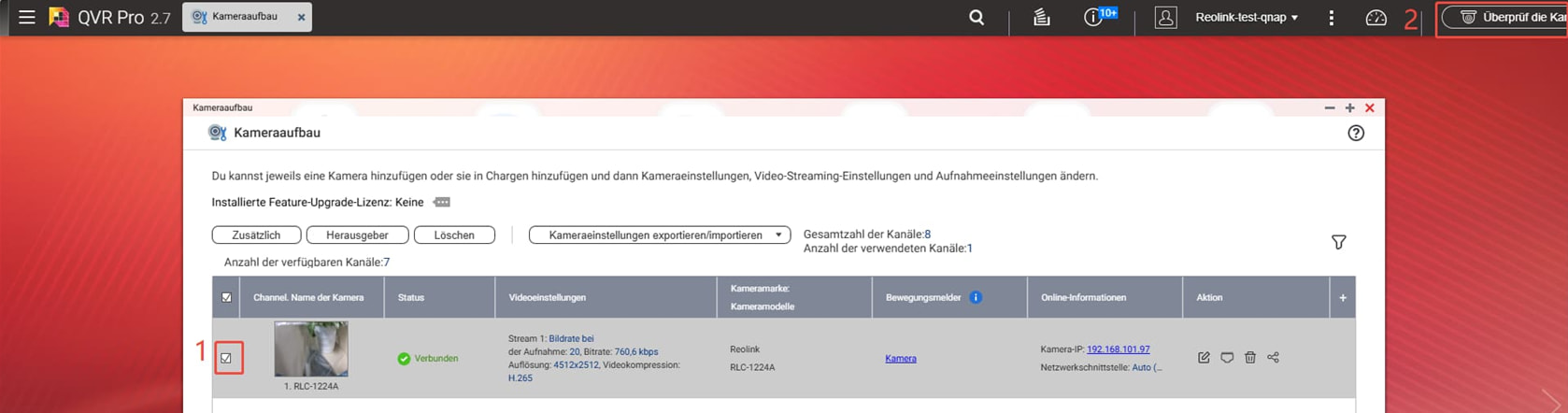Maximize the Kameraaufbau window with plus button
The width and height of the screenshot is (1568, 413).
[1349, 107]
